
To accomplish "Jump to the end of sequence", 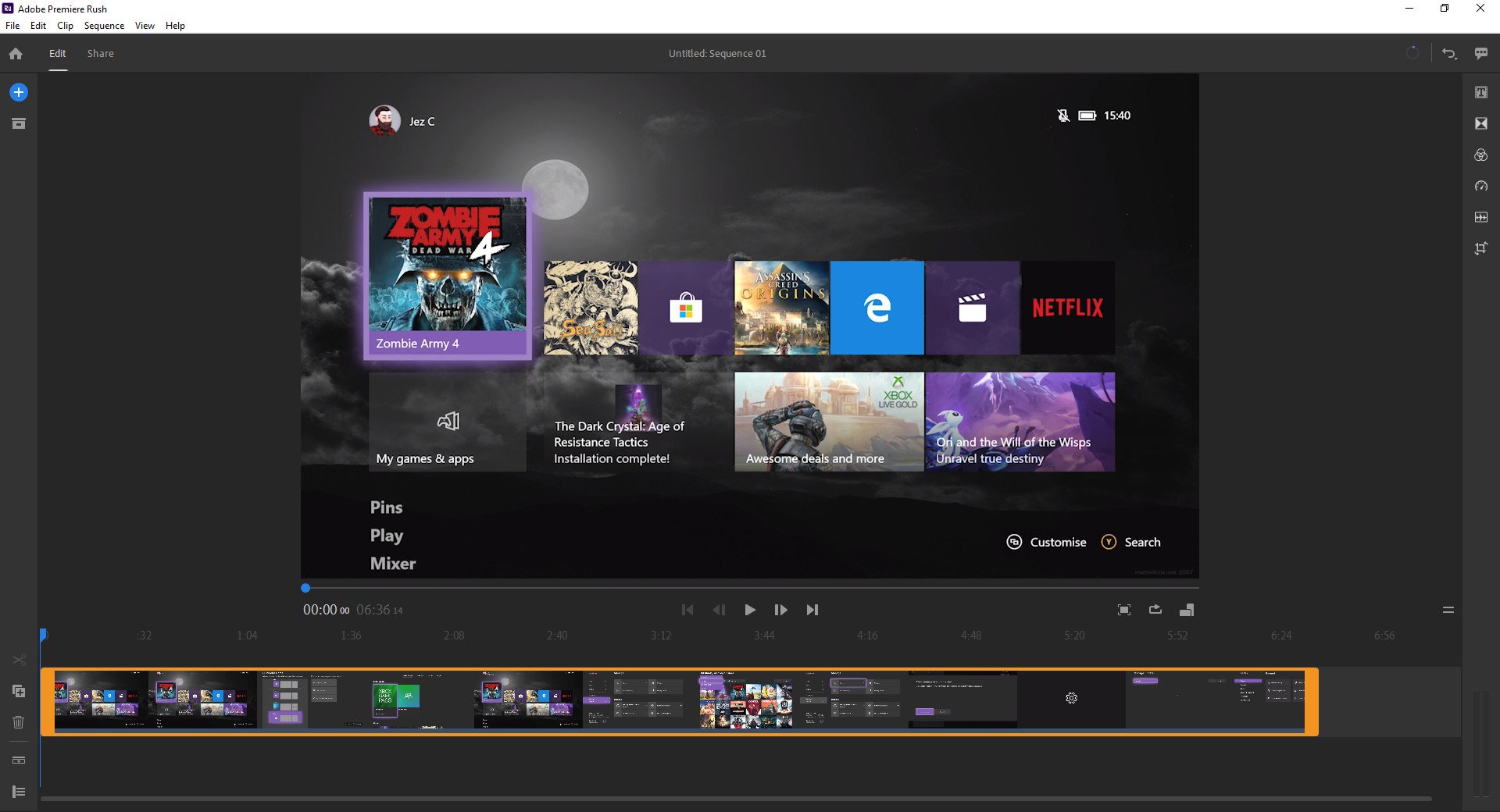I will tap(812, 610).
